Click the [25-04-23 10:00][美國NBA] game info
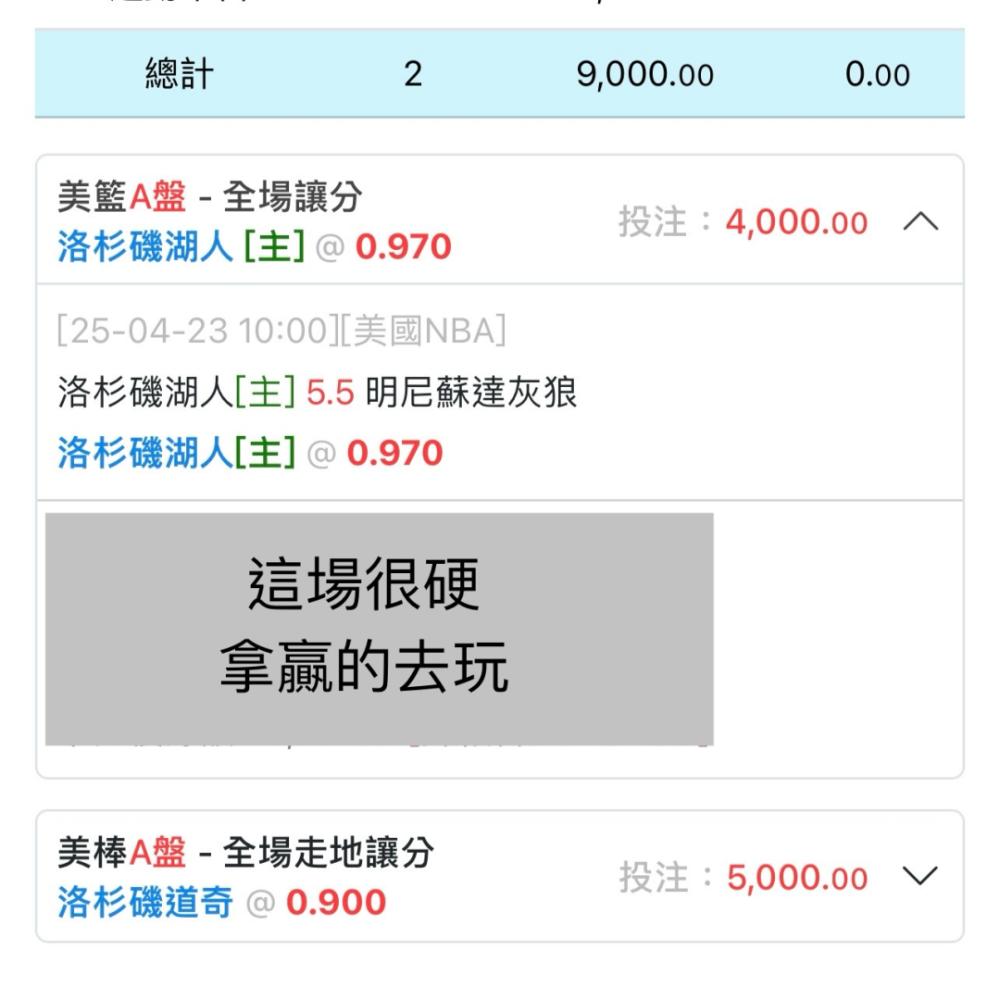1000x1000 pixels. pyautogui.click(x=281, y=330)
